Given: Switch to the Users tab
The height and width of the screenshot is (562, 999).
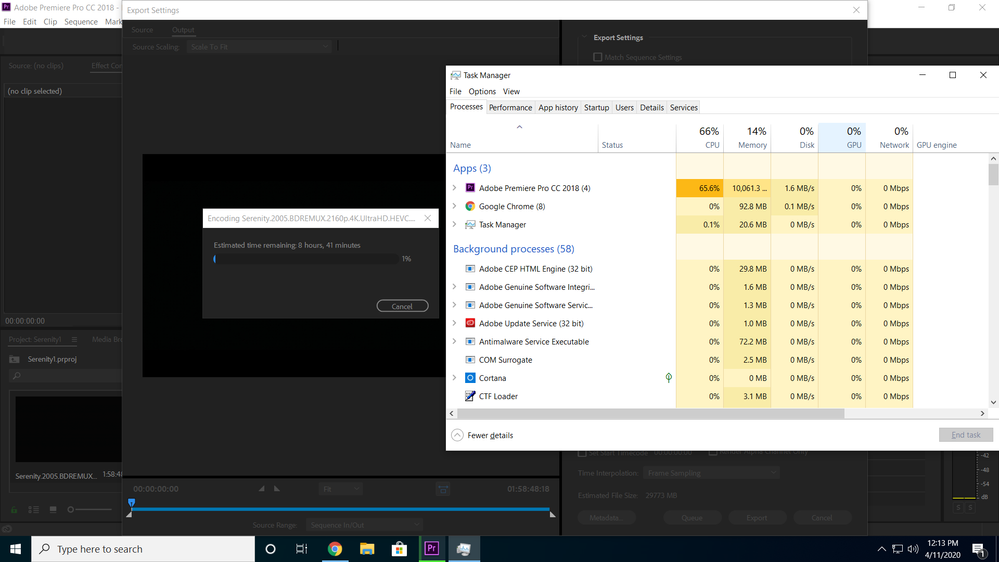Looking at the screenshot, I should (x=624, y=108).
